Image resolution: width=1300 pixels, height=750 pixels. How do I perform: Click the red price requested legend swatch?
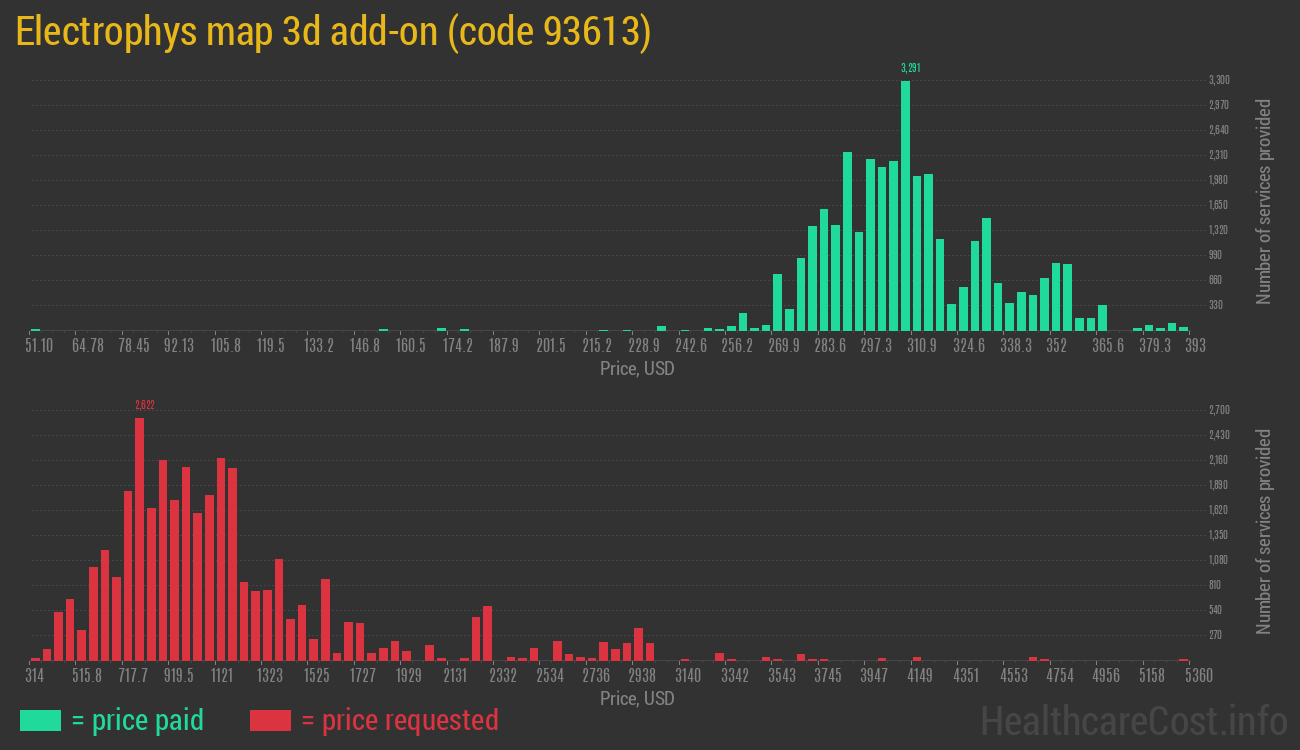270,720
